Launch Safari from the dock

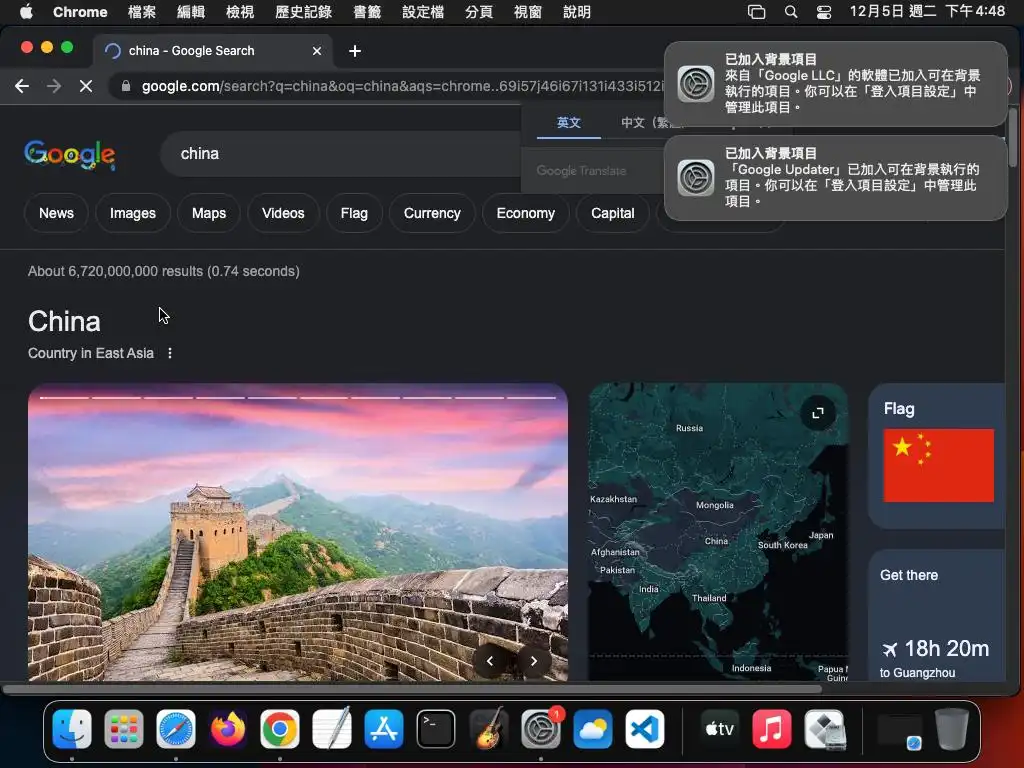click(176, 729)
